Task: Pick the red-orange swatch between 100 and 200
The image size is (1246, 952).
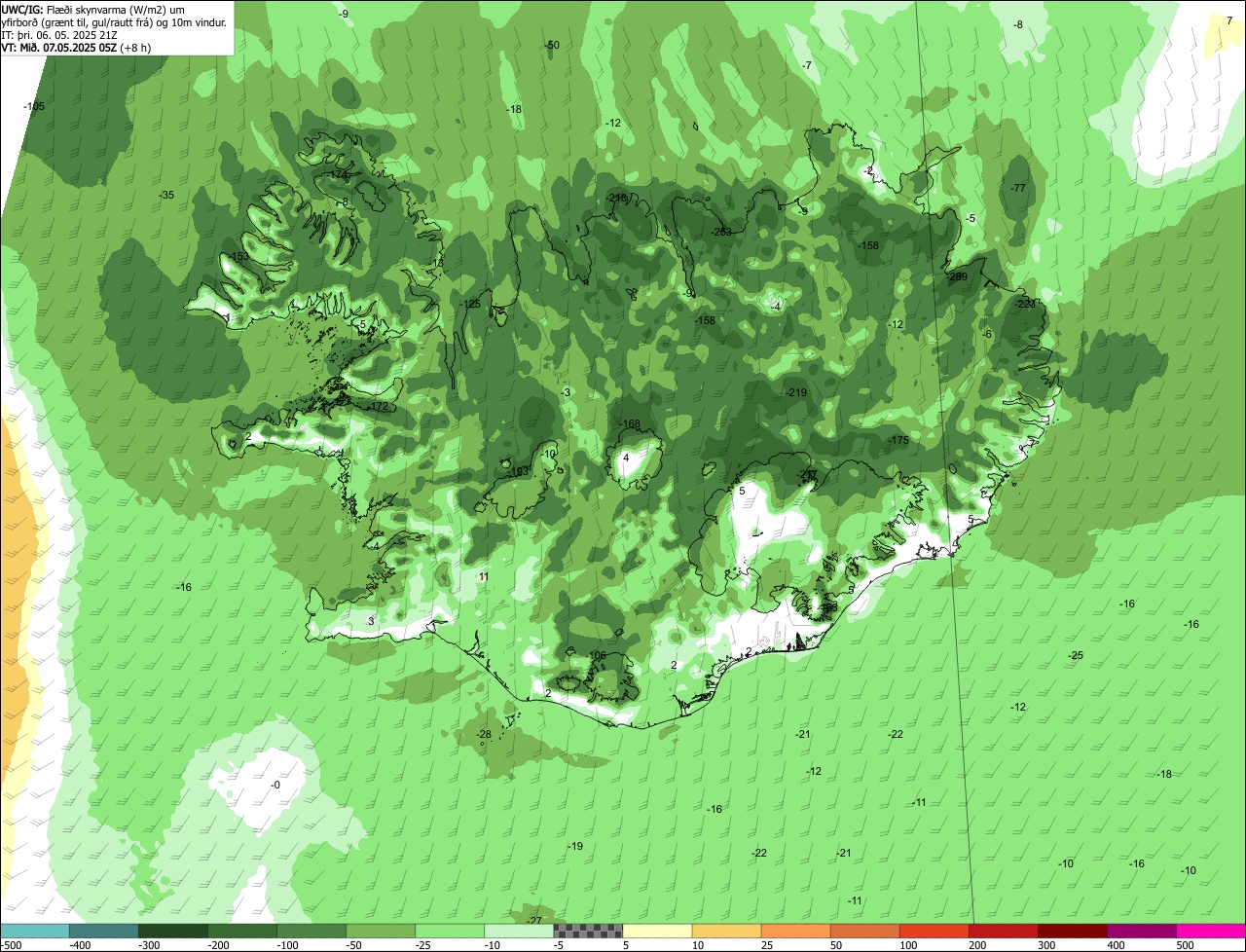Action: pyautogui.click(x=933, y=931)
